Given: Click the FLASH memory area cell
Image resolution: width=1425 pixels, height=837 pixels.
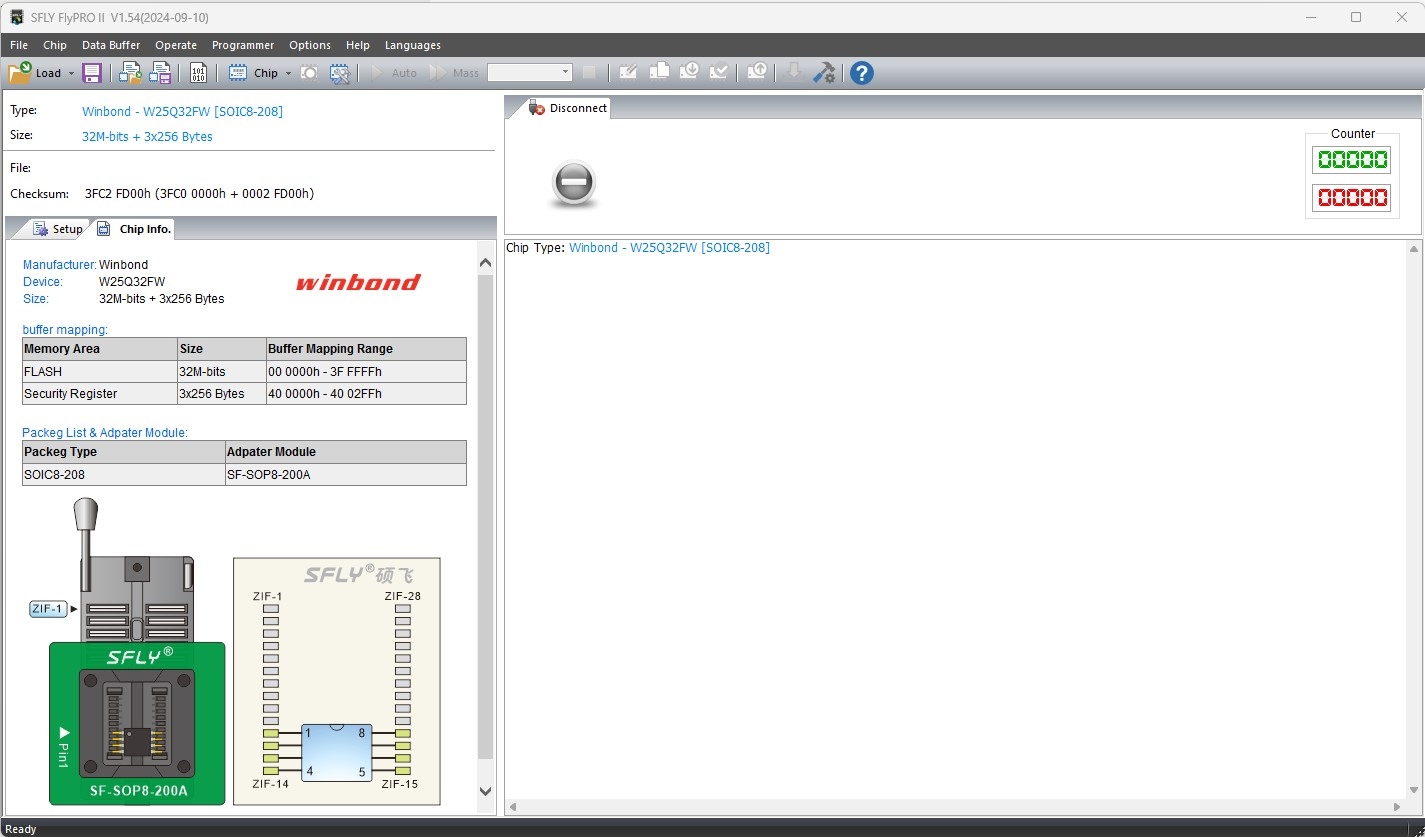Looking at the screenshot, I should click(x=99, y=371).
